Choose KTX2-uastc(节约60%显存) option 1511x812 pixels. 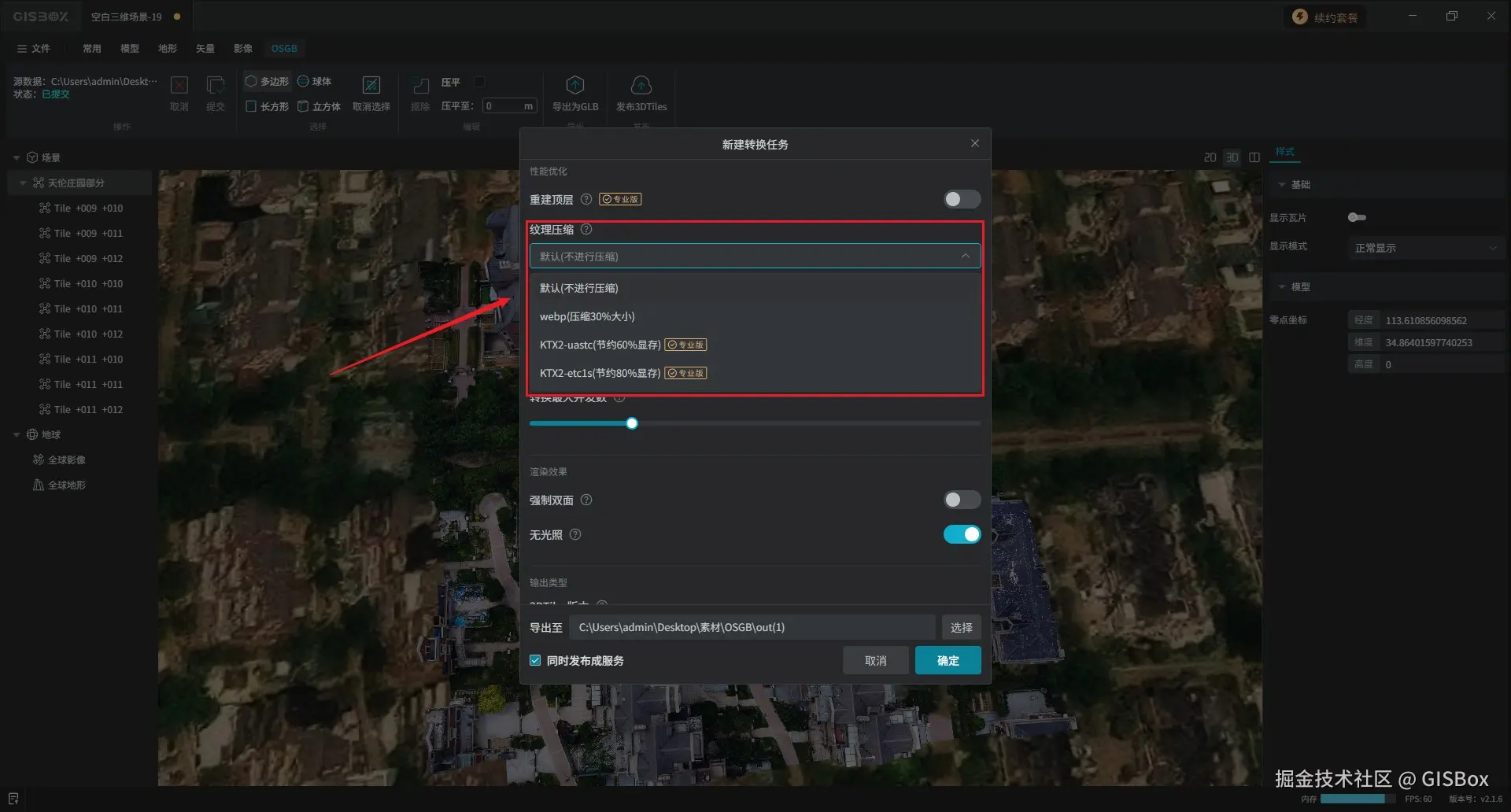coord(755,345)
